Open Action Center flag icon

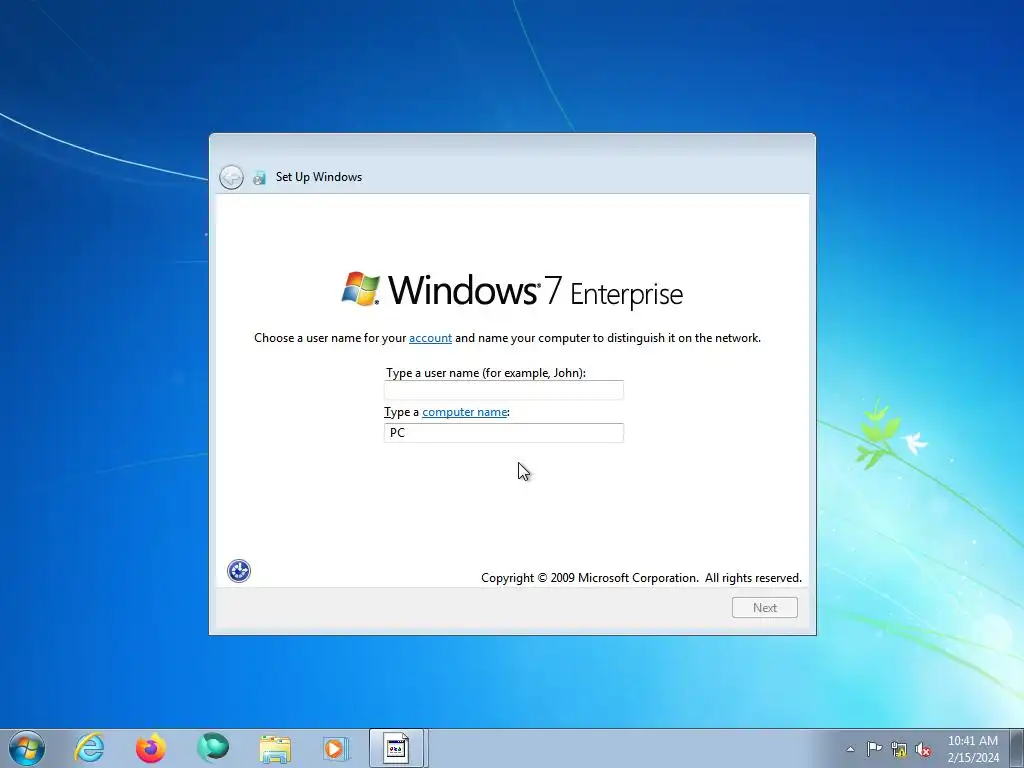pos(874,749)
